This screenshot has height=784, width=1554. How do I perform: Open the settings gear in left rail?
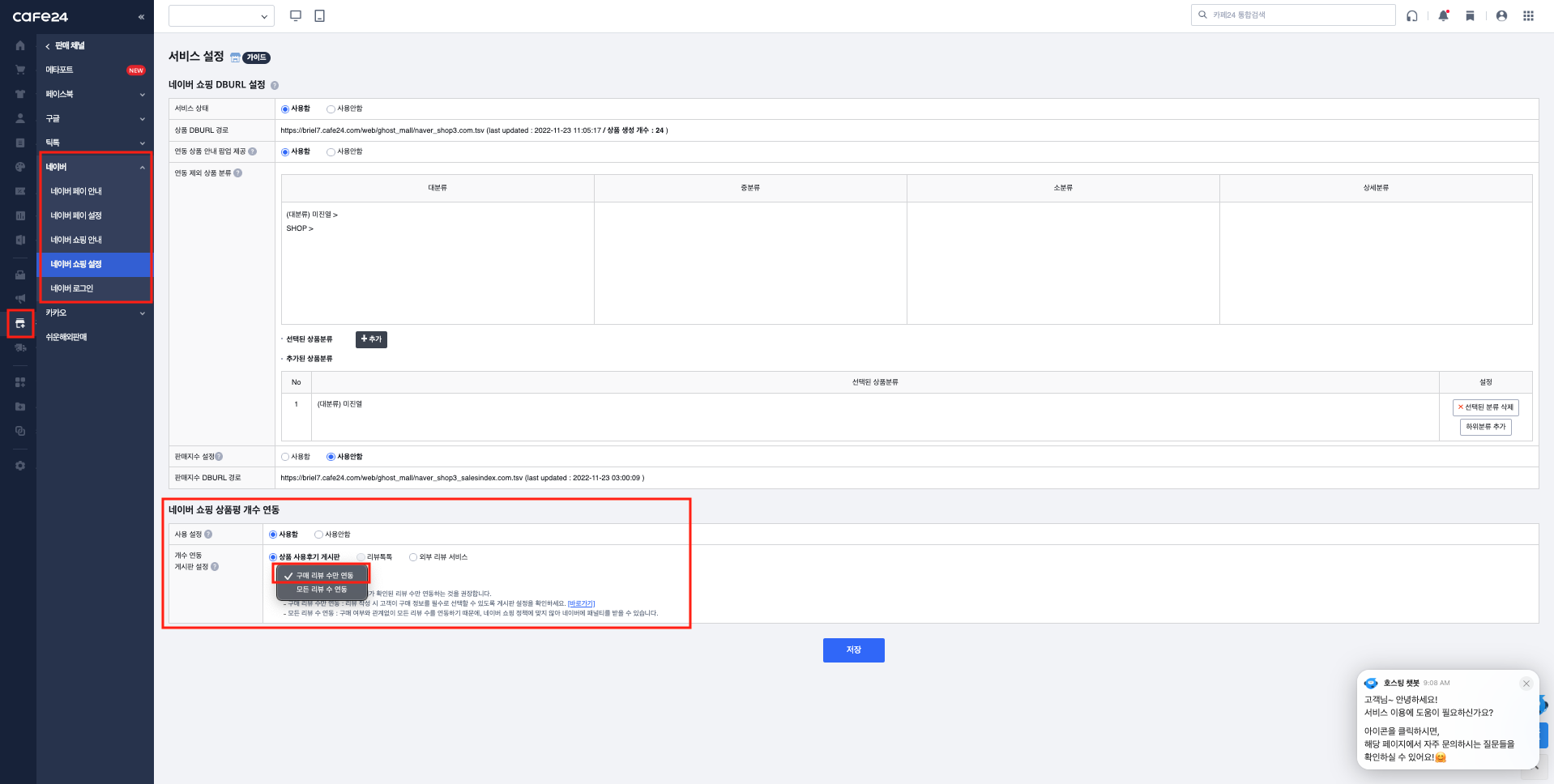[x=20, y=466]
